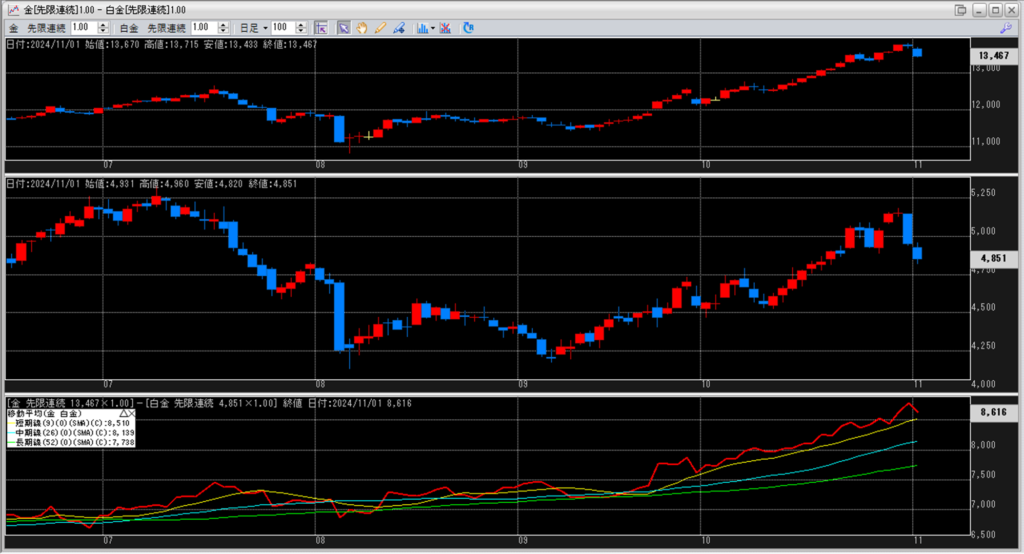The height and width of the screenshot is (554, 1024).
Task: Open the wrench settings icon
Action: coord(1006,28)
